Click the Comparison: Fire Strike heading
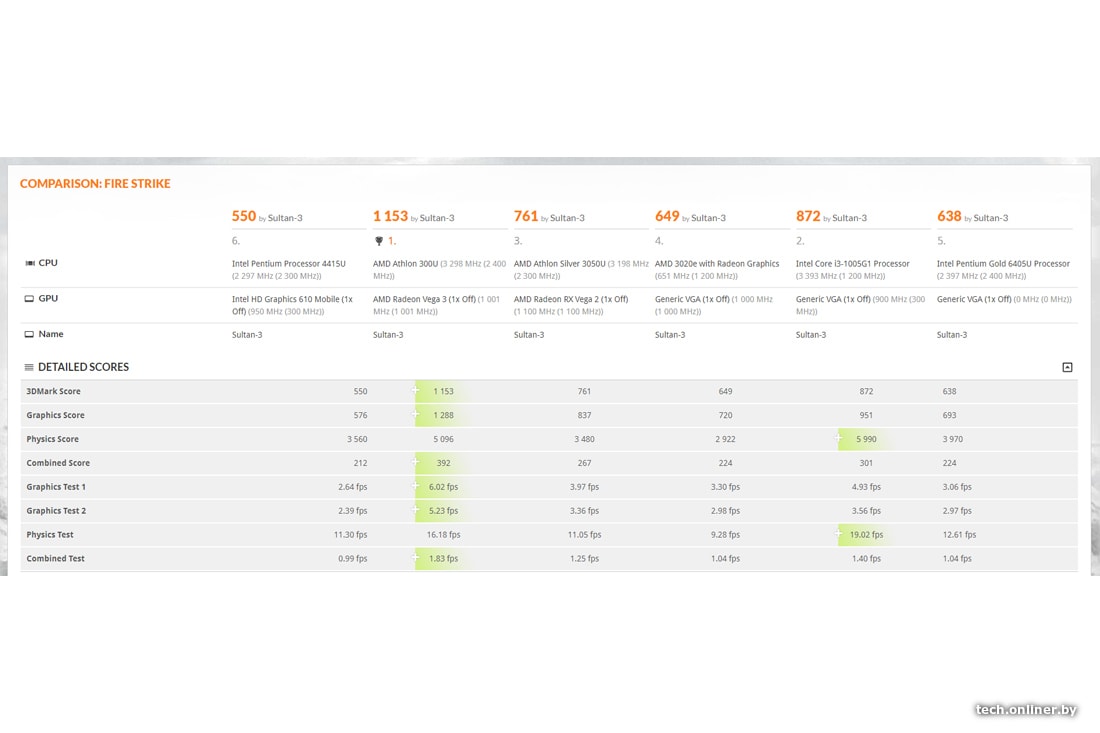This screenshot has width=1100, height=733. point(95,184)
